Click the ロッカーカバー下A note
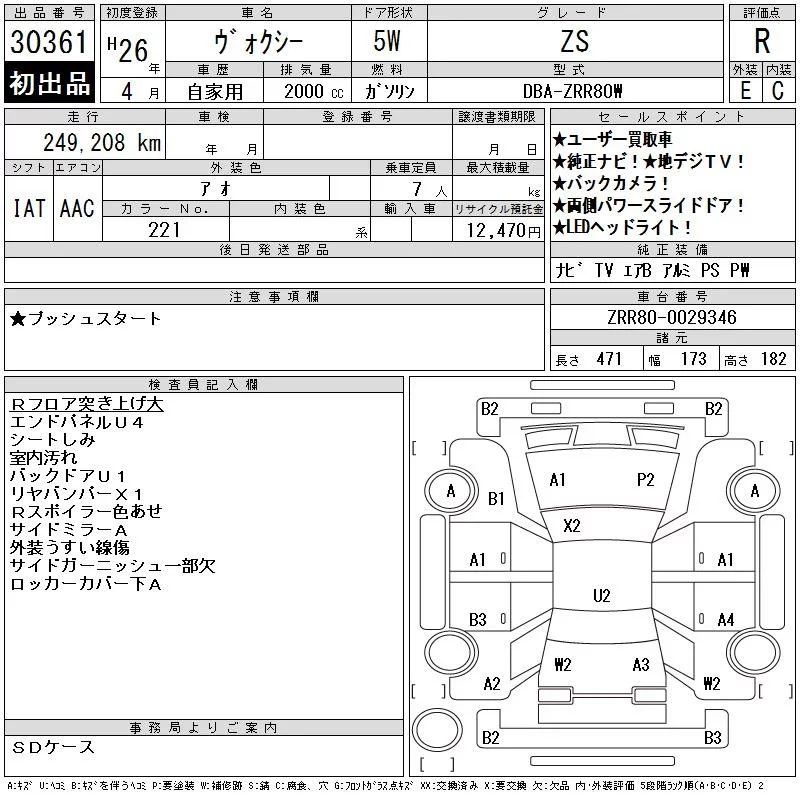800x800 pixels. click(x=86, y=584)
